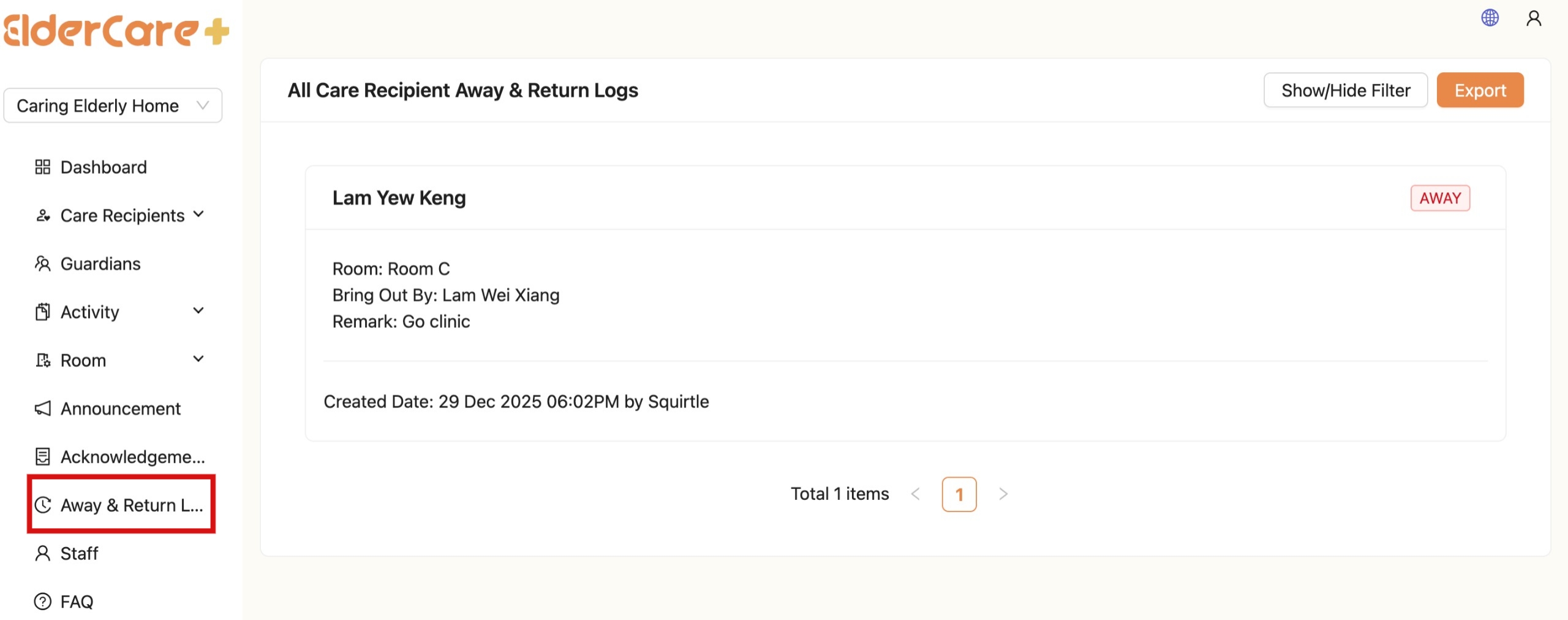Expand the Care Recipients menu
Viewport: 1568px width, 620px height.
click(x=197, y=214)
